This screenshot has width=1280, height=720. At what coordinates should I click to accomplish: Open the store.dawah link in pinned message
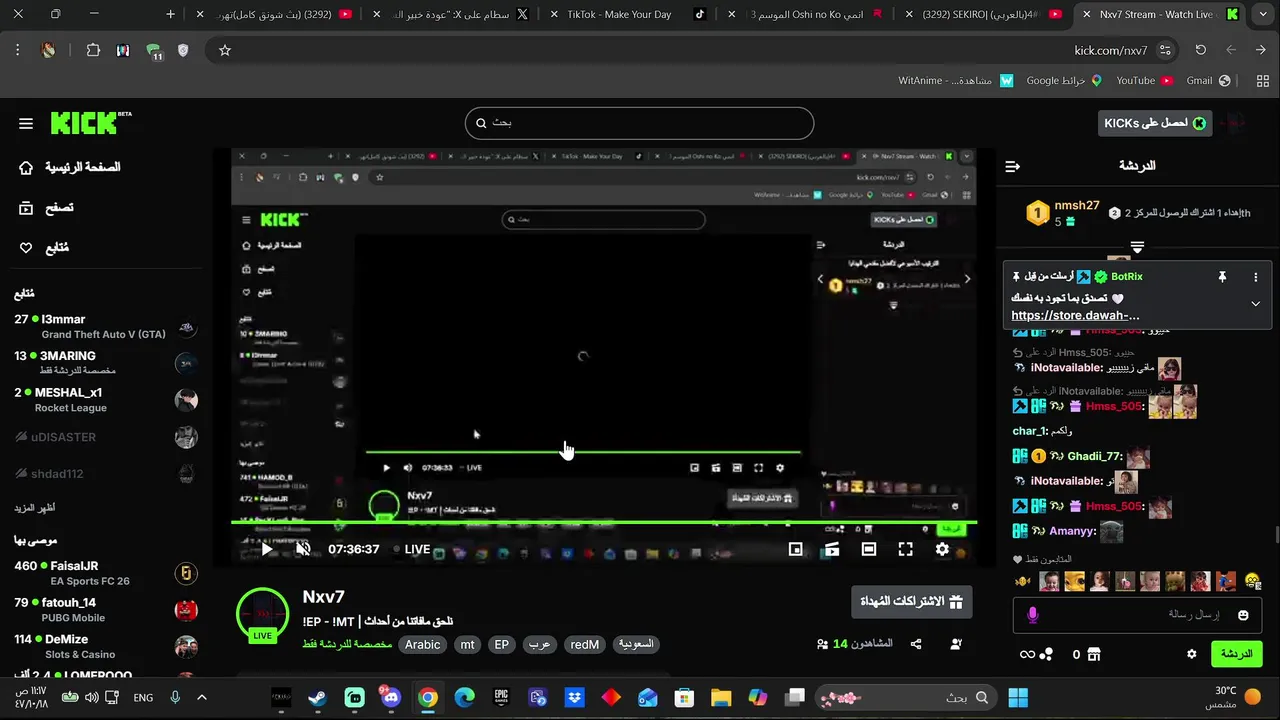[1075, 316]
